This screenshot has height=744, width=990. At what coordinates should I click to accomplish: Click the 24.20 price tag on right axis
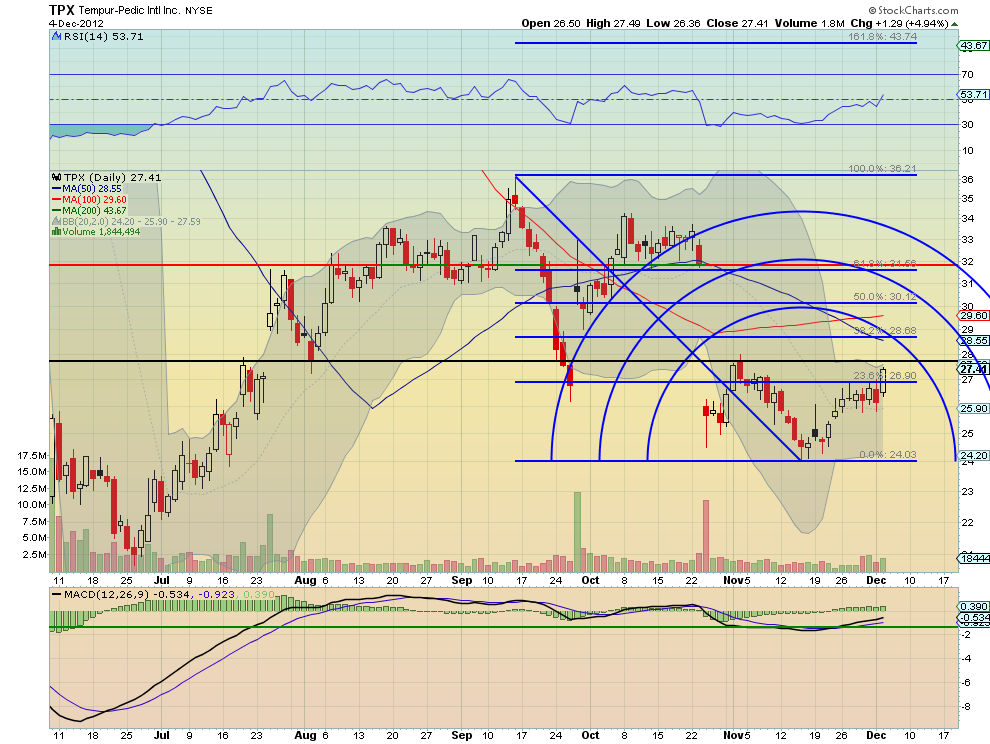tap(973, 455)
